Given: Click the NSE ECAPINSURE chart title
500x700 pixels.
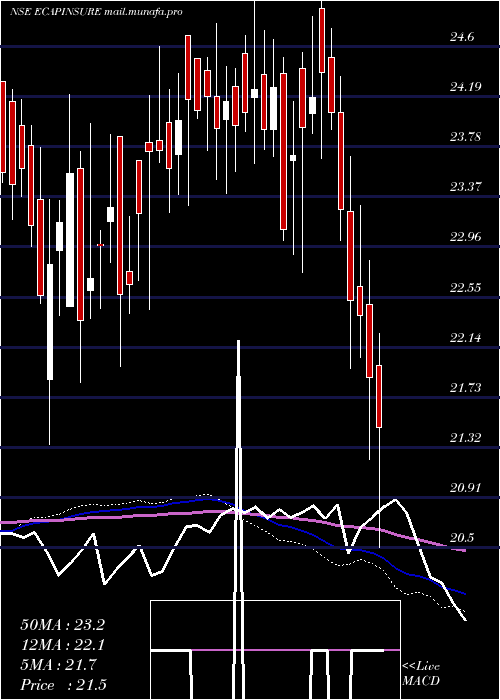Looking at the screenshot, I should pos(56,12).
